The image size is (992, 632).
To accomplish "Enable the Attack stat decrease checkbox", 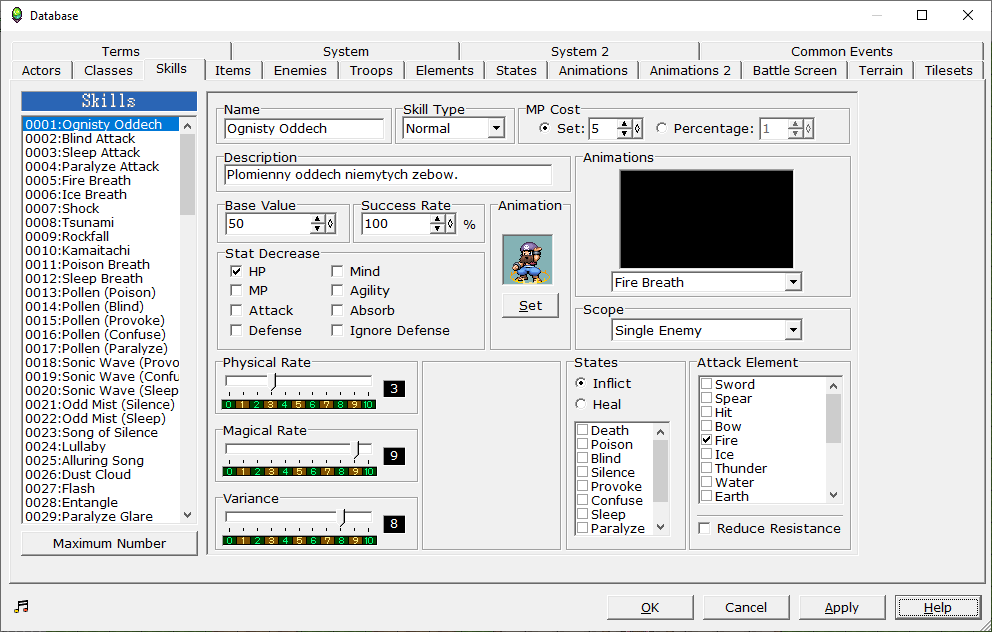I will (x=236, y=311).
